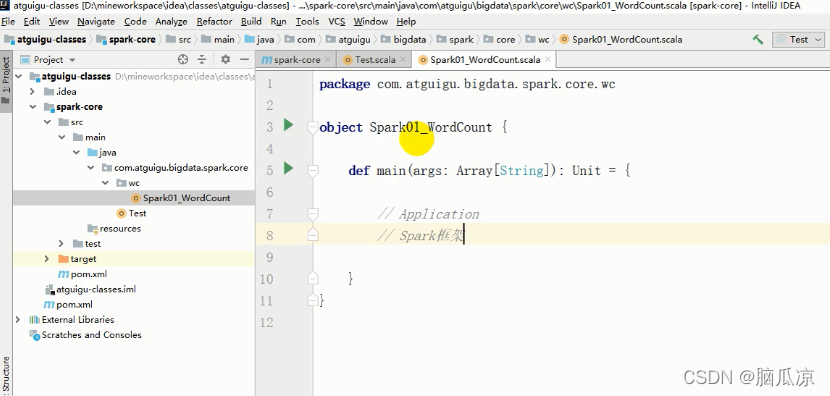The width and height of the screenshot is (830, 396).
Task: Open the Edit menu
Action: (32, 22)
